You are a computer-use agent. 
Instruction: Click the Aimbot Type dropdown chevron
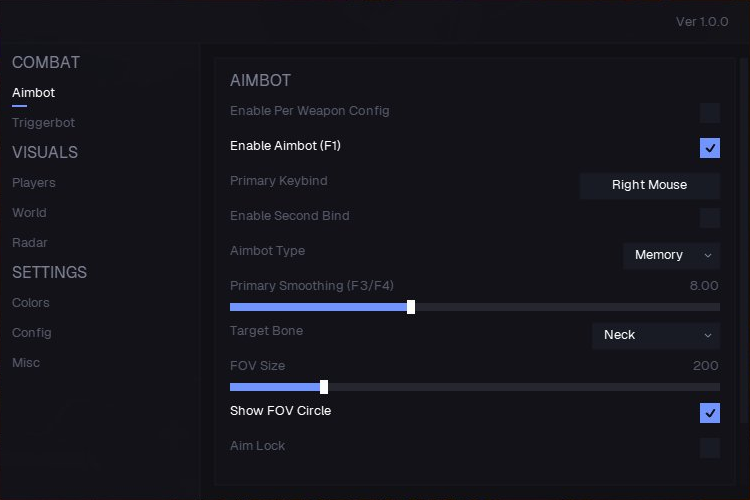(708, 256)
